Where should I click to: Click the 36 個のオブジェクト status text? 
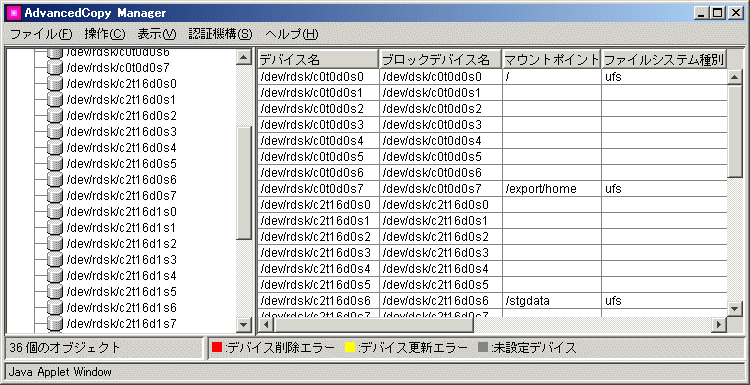[65, 348]
